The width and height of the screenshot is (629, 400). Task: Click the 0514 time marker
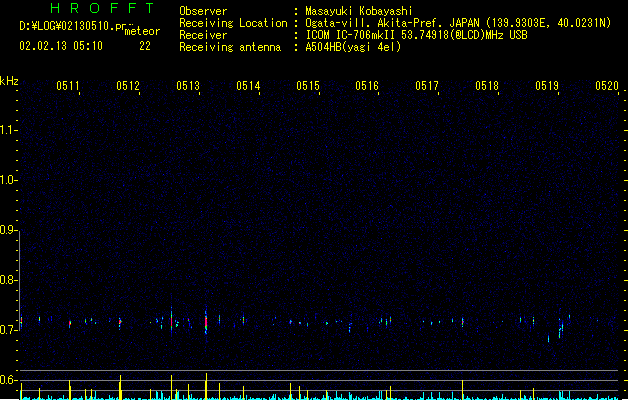click(x=248, y=86)
